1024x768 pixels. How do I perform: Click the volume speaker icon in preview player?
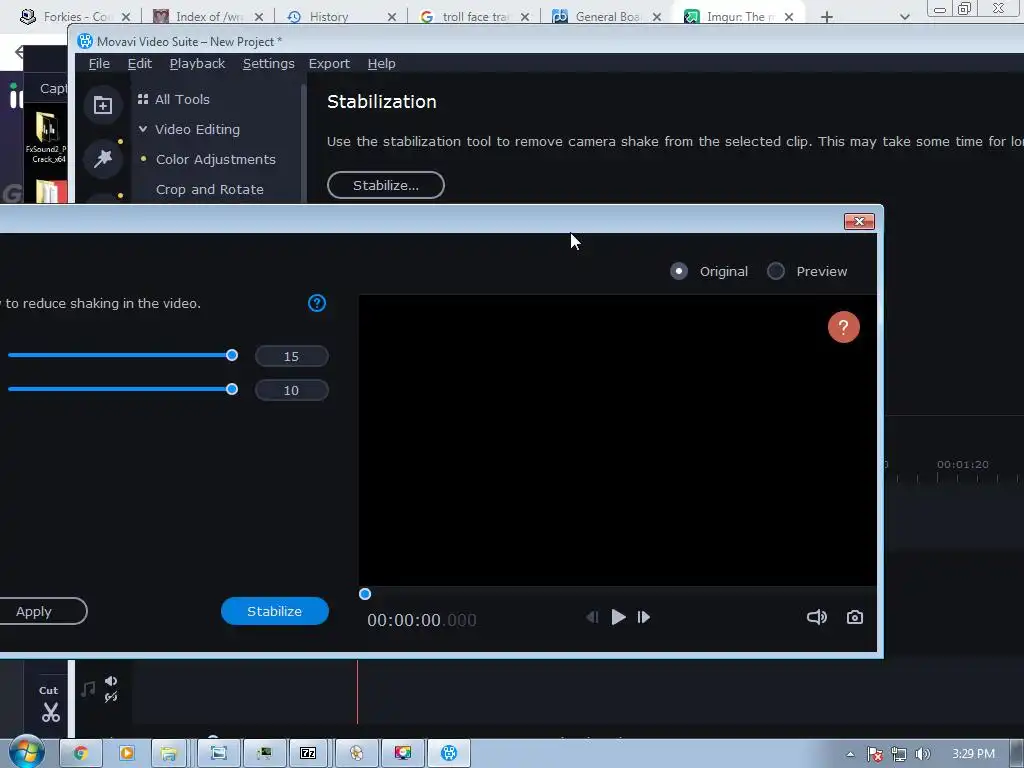coord(816,617)
